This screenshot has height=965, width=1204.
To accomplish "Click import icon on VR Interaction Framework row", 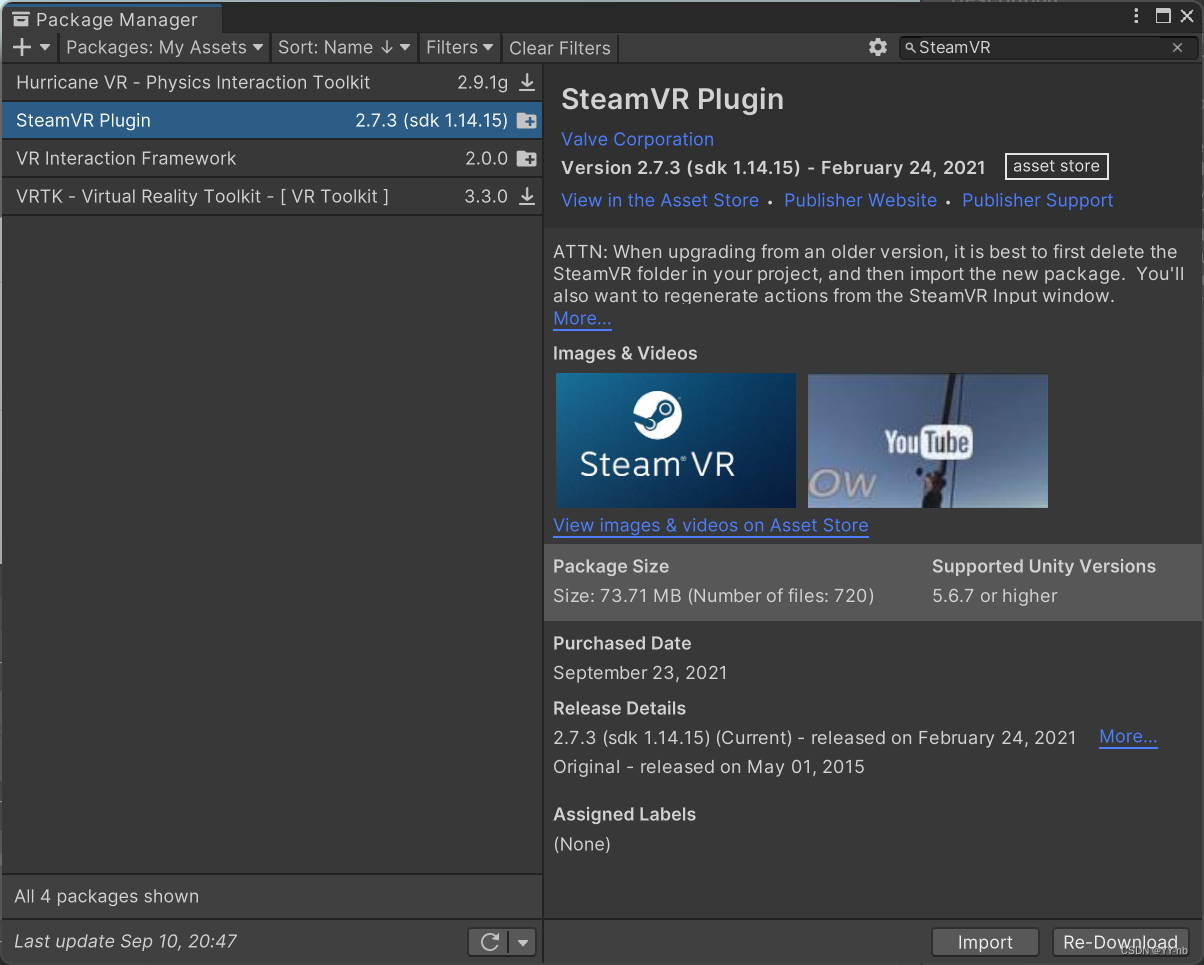I will [526, 159].
